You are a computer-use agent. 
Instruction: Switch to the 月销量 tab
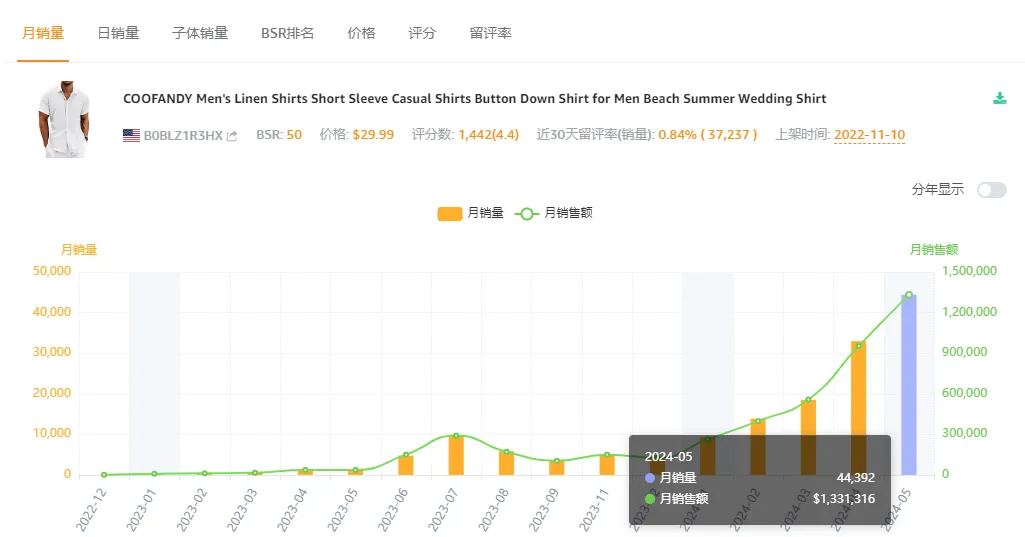pyautogui.click(x=43, y=33)
